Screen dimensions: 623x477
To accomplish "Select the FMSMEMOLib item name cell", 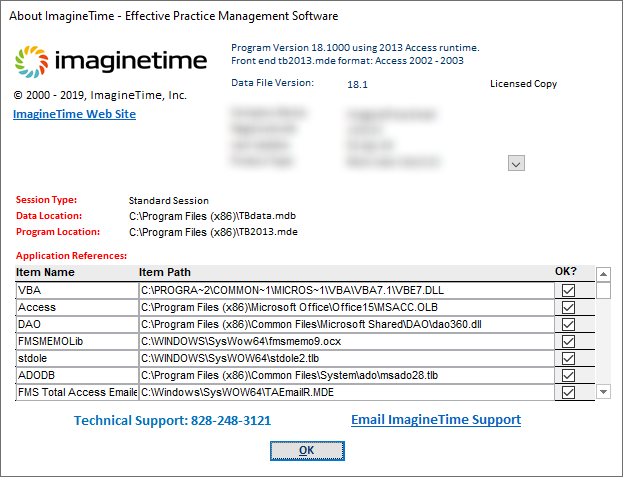I will click(x=77, y=342).
